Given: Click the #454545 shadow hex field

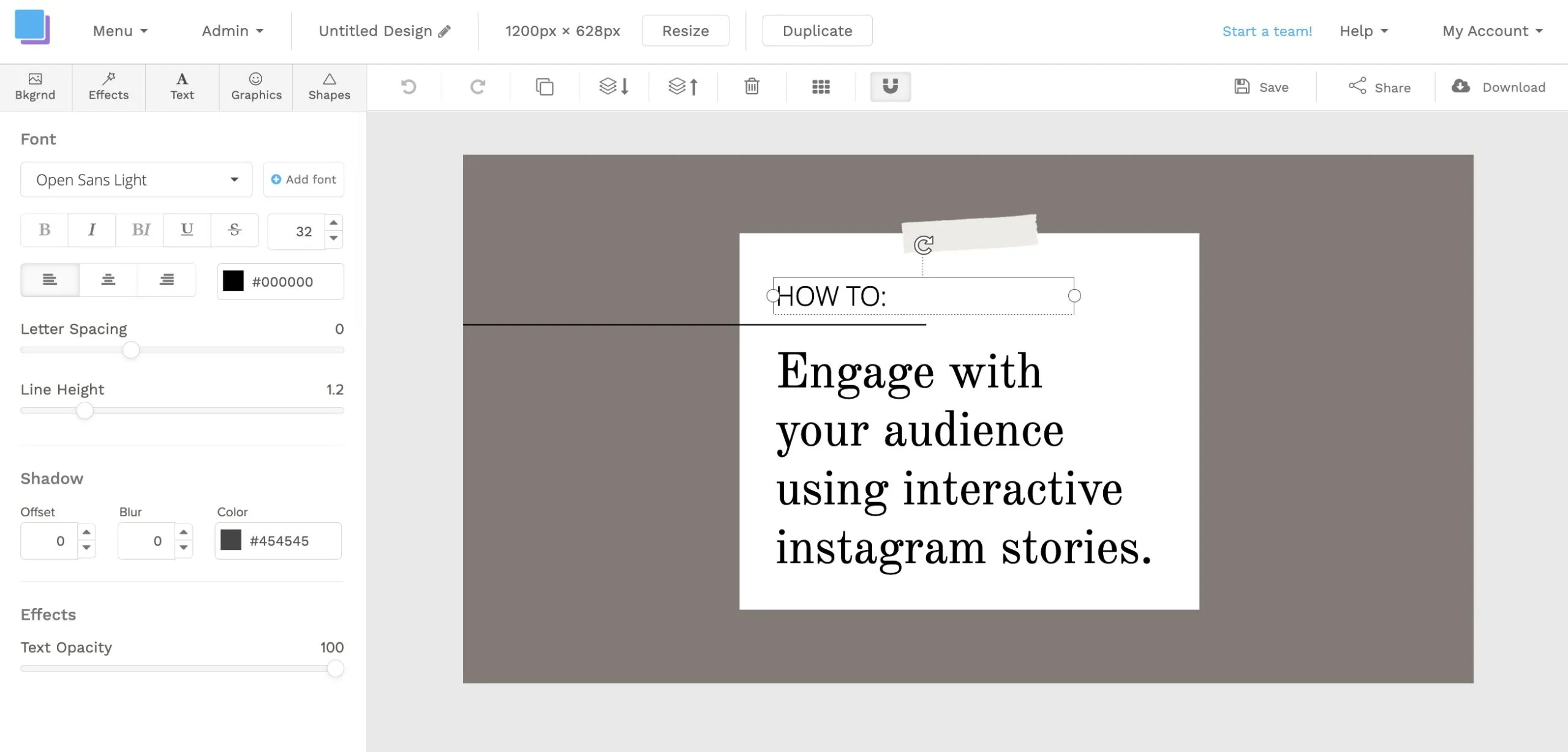Looking at the screenshot, I should tap(278, 541).
